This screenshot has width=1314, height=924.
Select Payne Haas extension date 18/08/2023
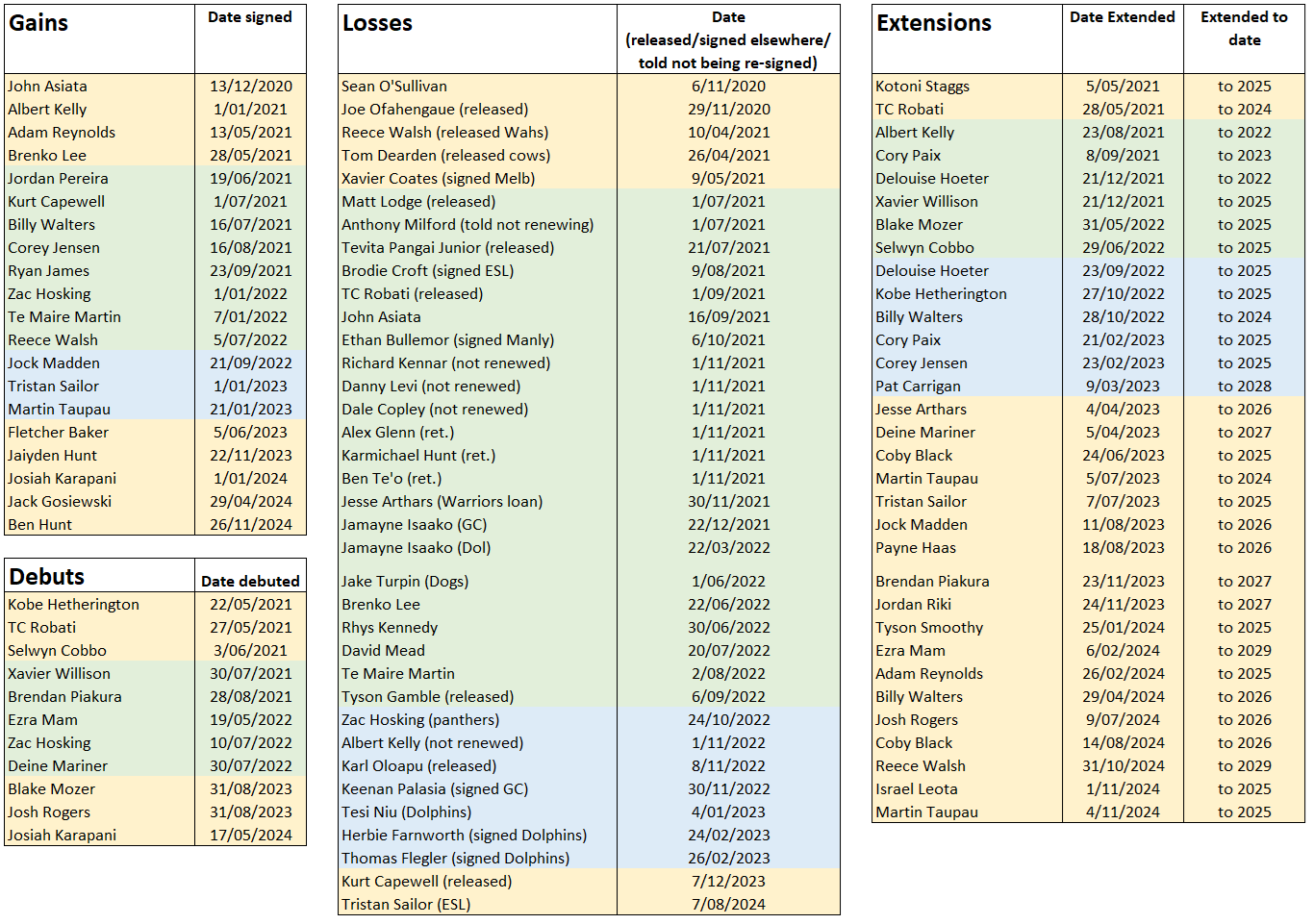[1123, 547]
